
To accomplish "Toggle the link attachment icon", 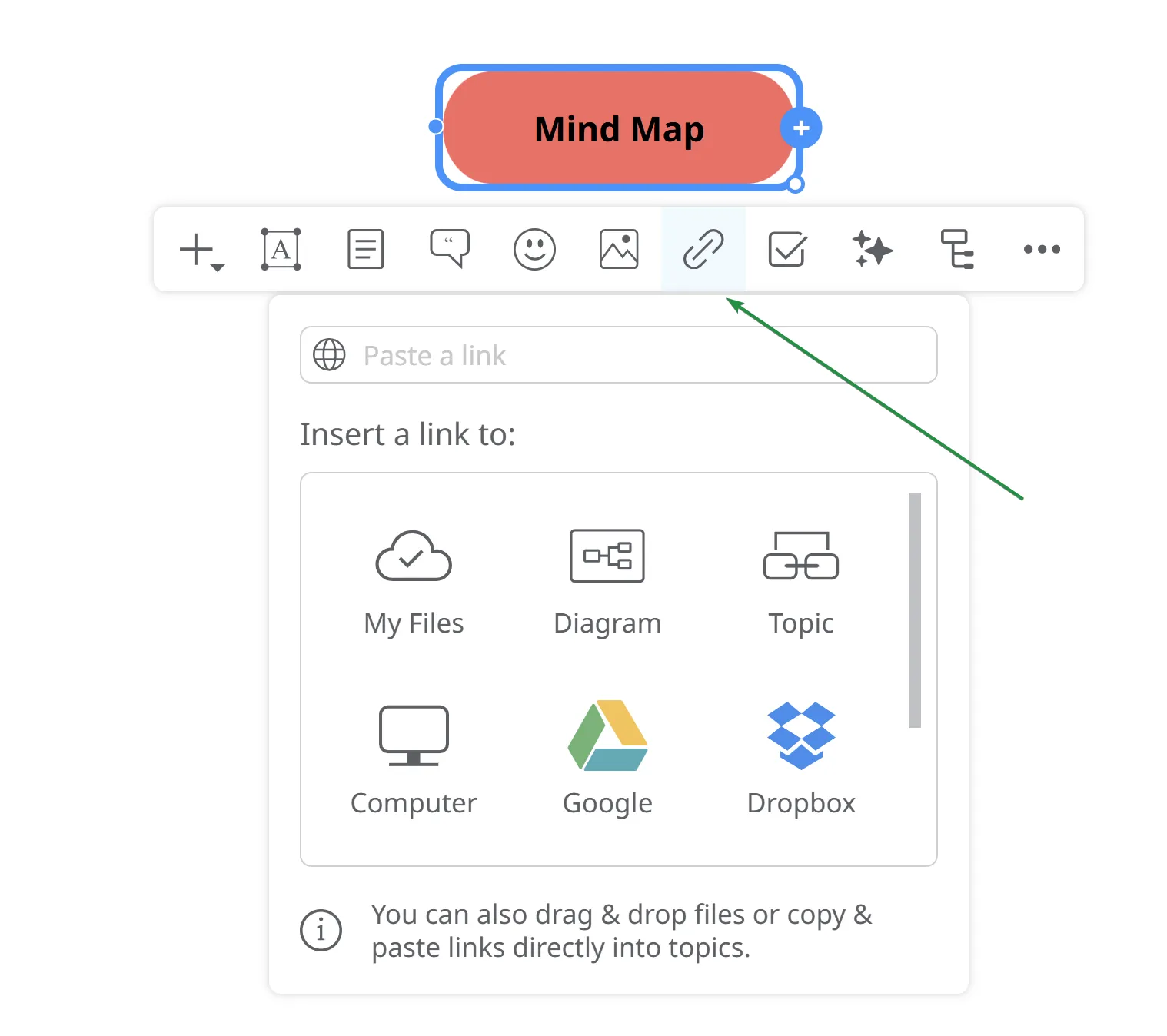I will pyautogui.click(x=703, y=249).
